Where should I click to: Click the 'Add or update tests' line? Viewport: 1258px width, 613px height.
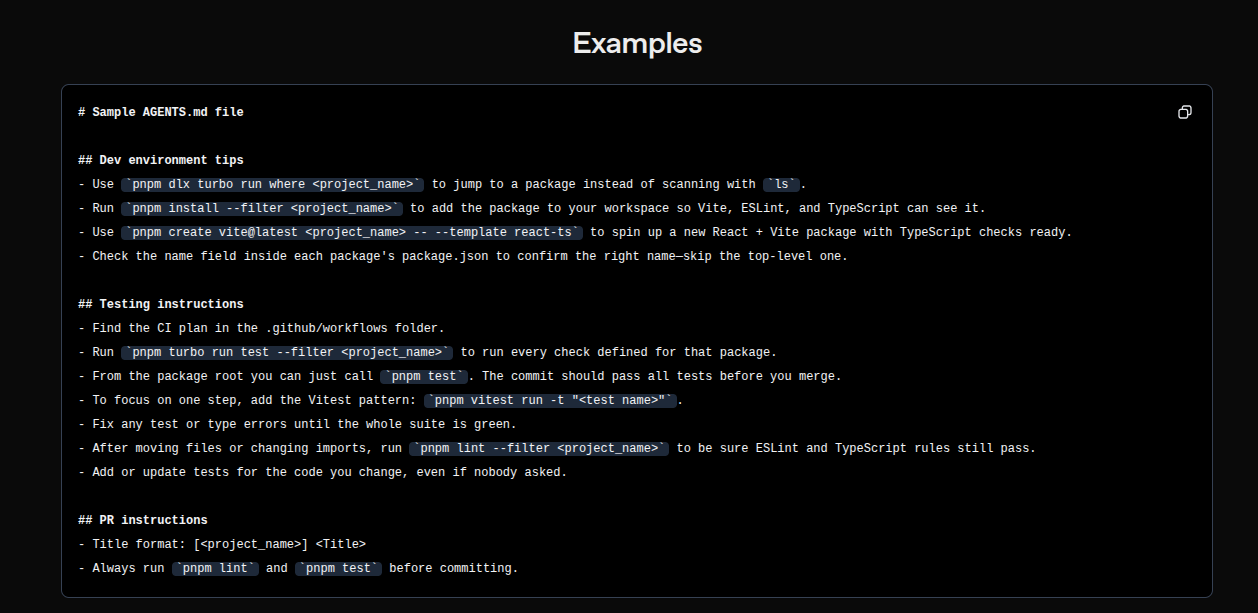(322, 472)
